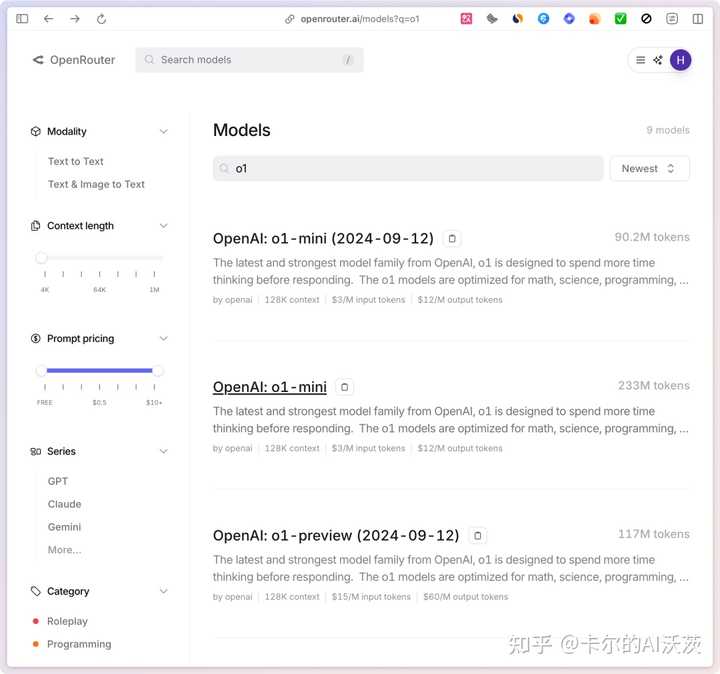The height and width of the screenshot is (674, 720).
Task: Filter by Roleplay category
Action: tap(67, 621)
